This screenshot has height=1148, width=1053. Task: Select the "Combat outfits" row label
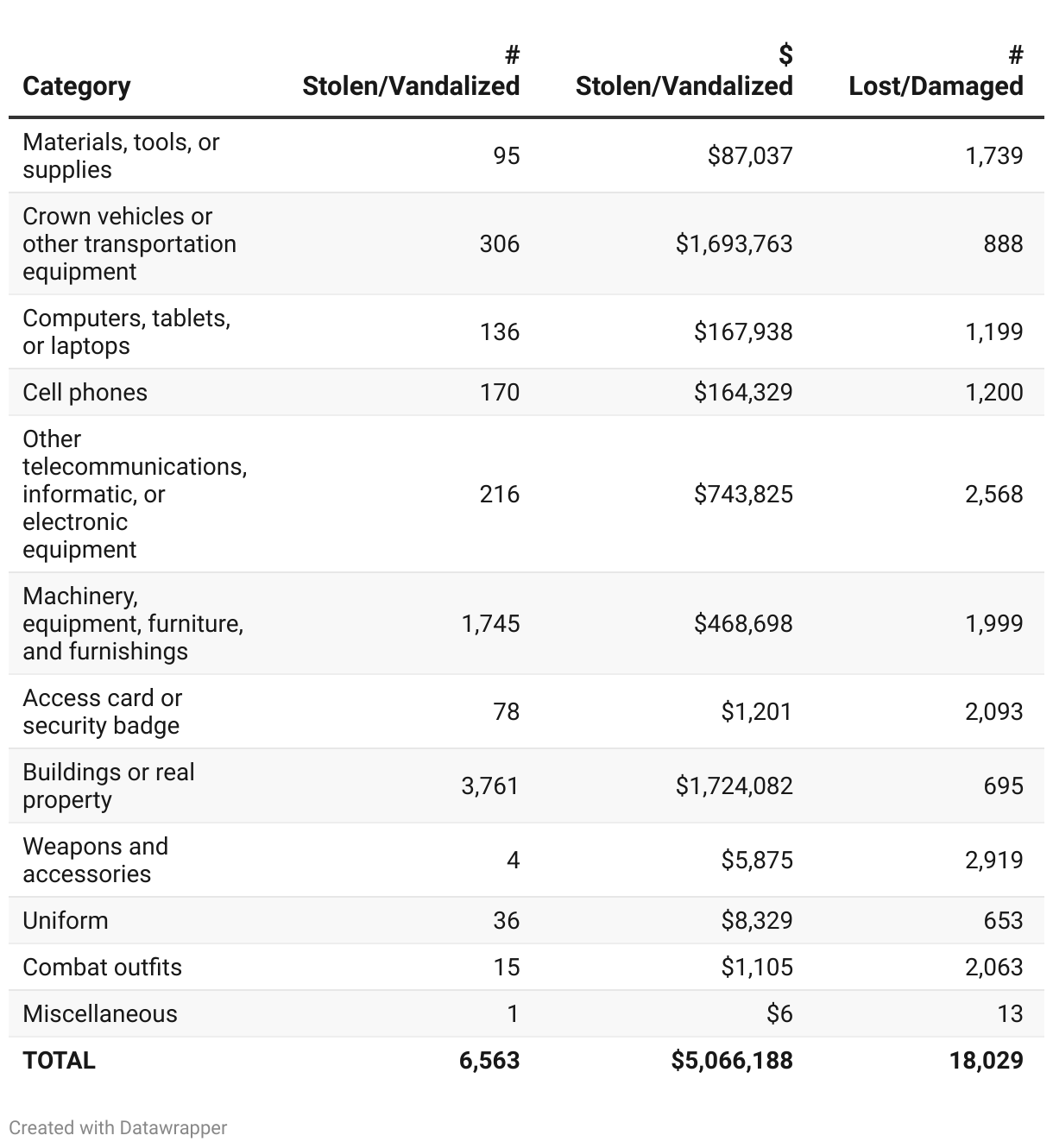point(102,967)
